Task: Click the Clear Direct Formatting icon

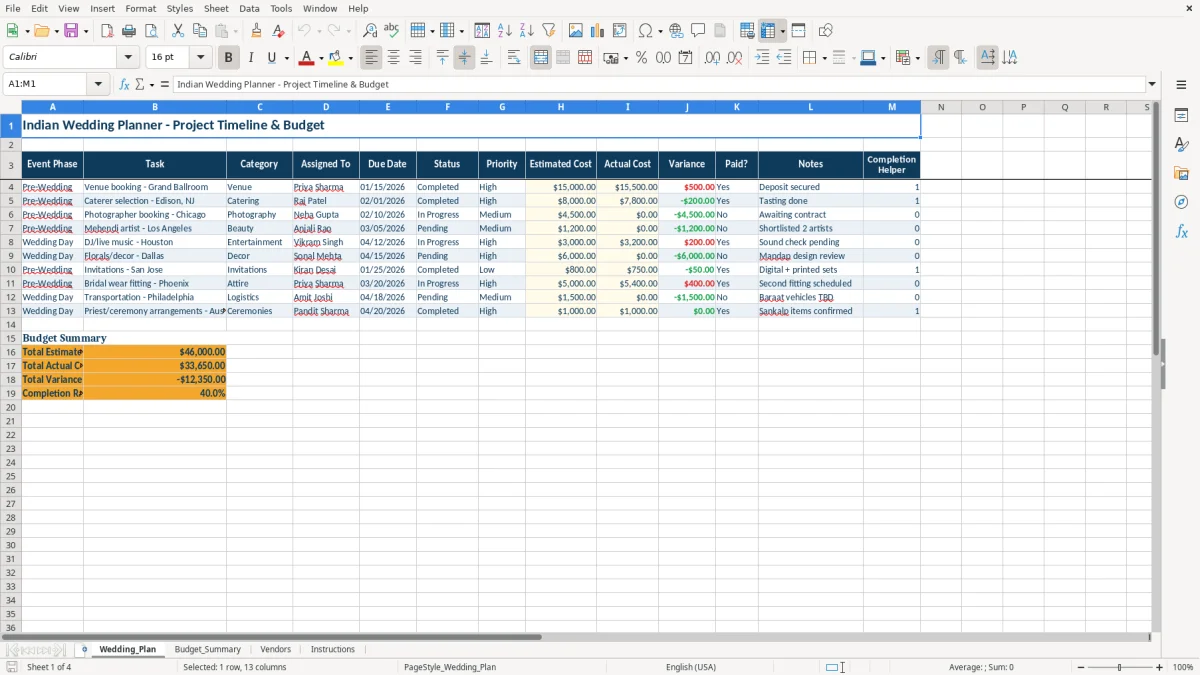Action: [x=278, y=31]
